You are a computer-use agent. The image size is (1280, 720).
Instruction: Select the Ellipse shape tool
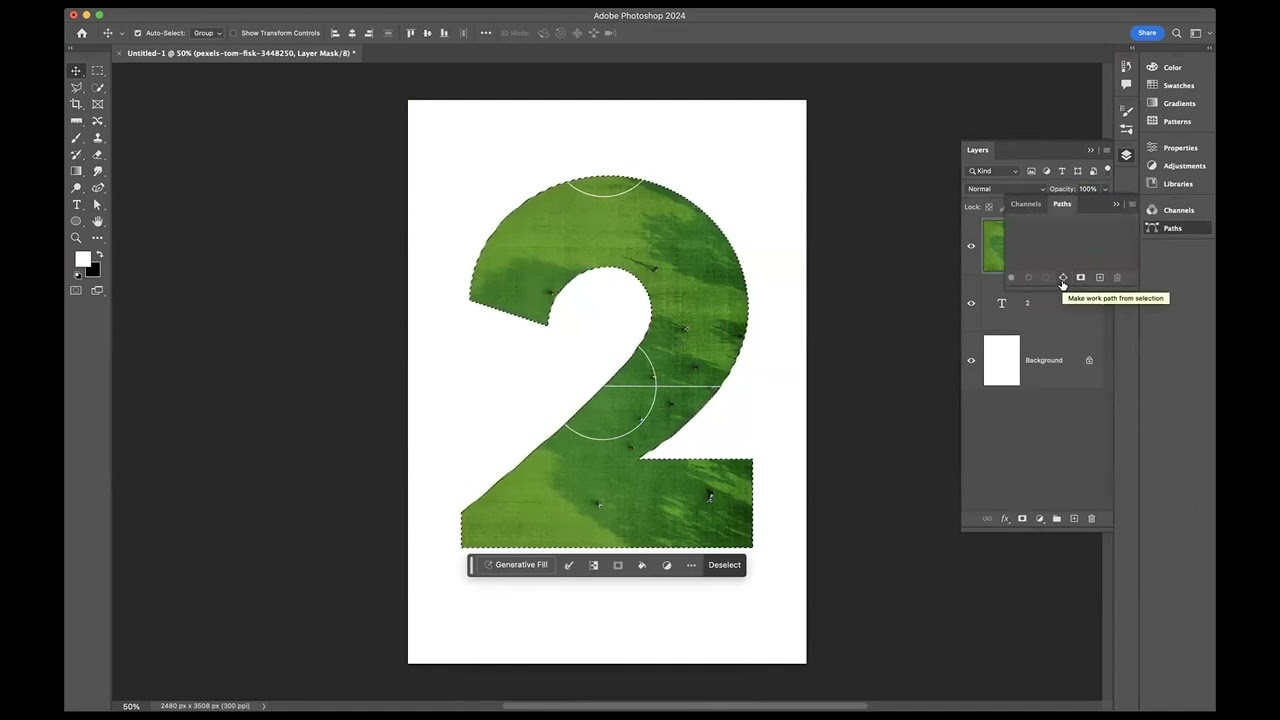[x=76, y=221]
